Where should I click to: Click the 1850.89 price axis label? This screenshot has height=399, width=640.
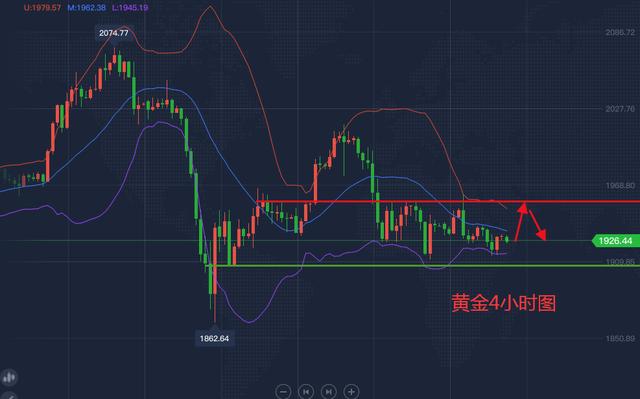pos(620,338)
